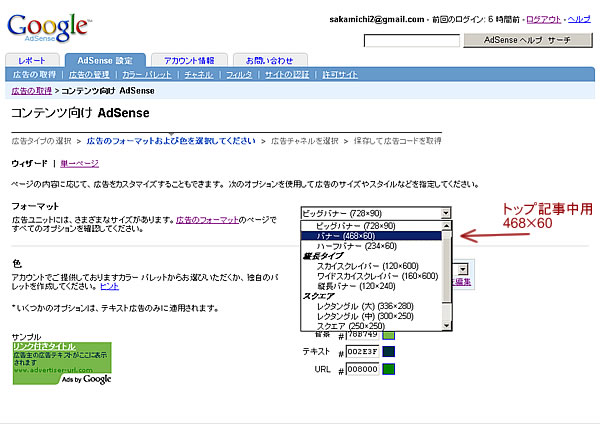Click the URL hex color field
This screenshot has width=600, height=424.
(364, 369)
